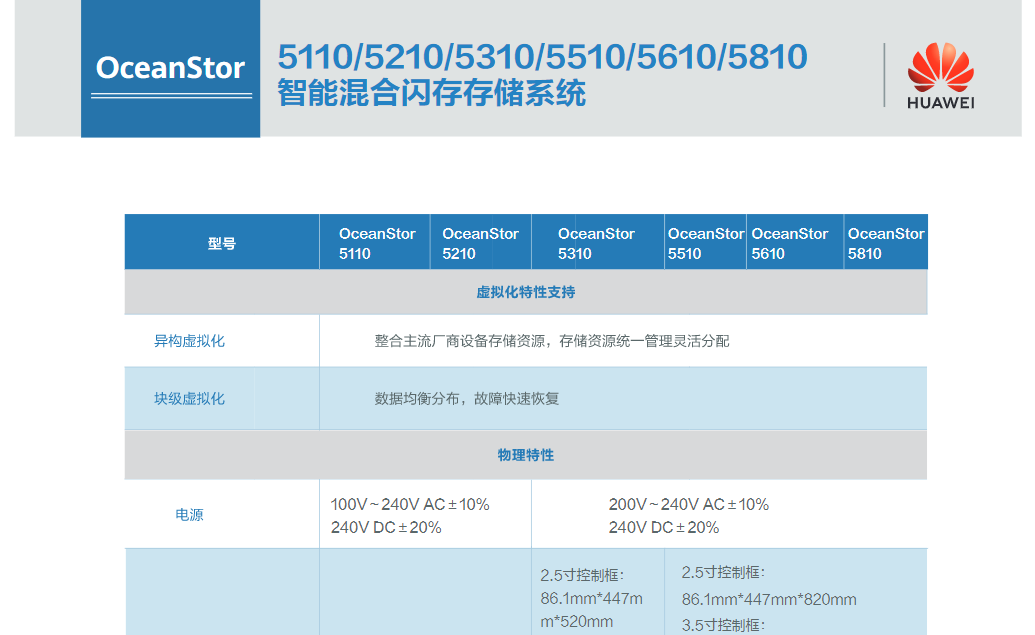
Task: Click the OceanStor blue banner badge
Action: pyautogui.click(x=170, y=68)
